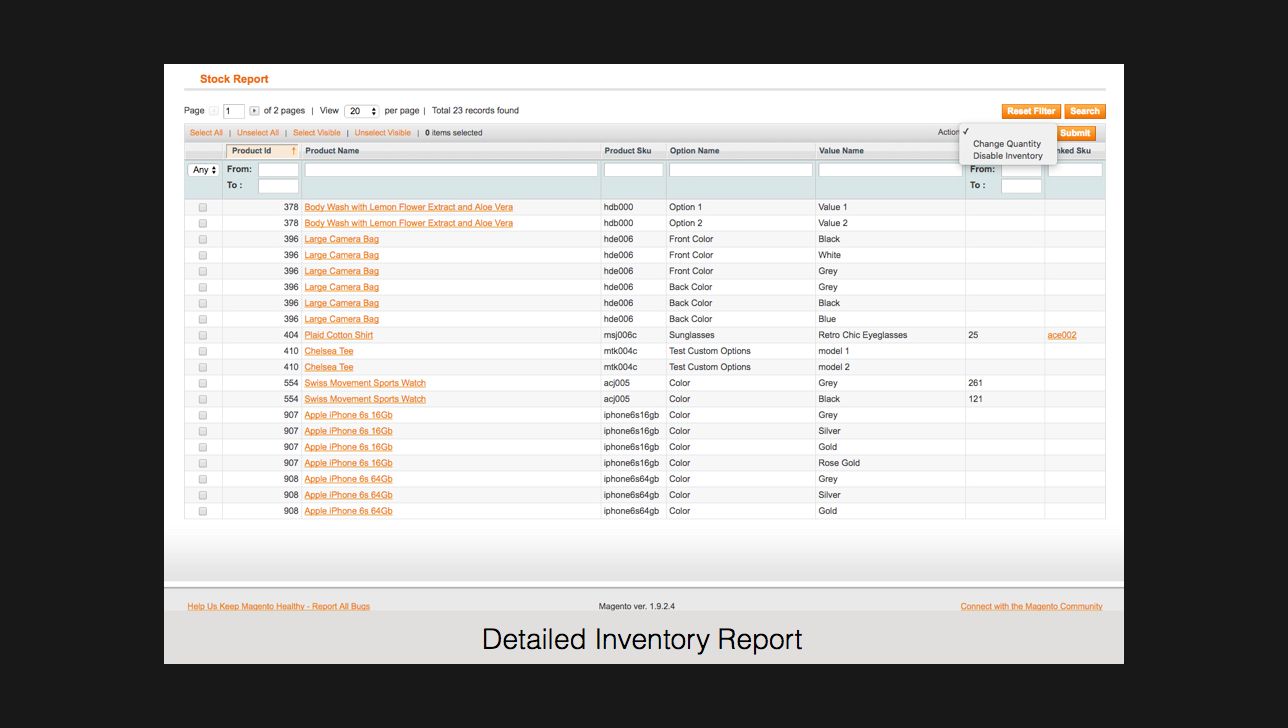Check the first Large Camera Bag row checkbox

[x=203, y=239]
